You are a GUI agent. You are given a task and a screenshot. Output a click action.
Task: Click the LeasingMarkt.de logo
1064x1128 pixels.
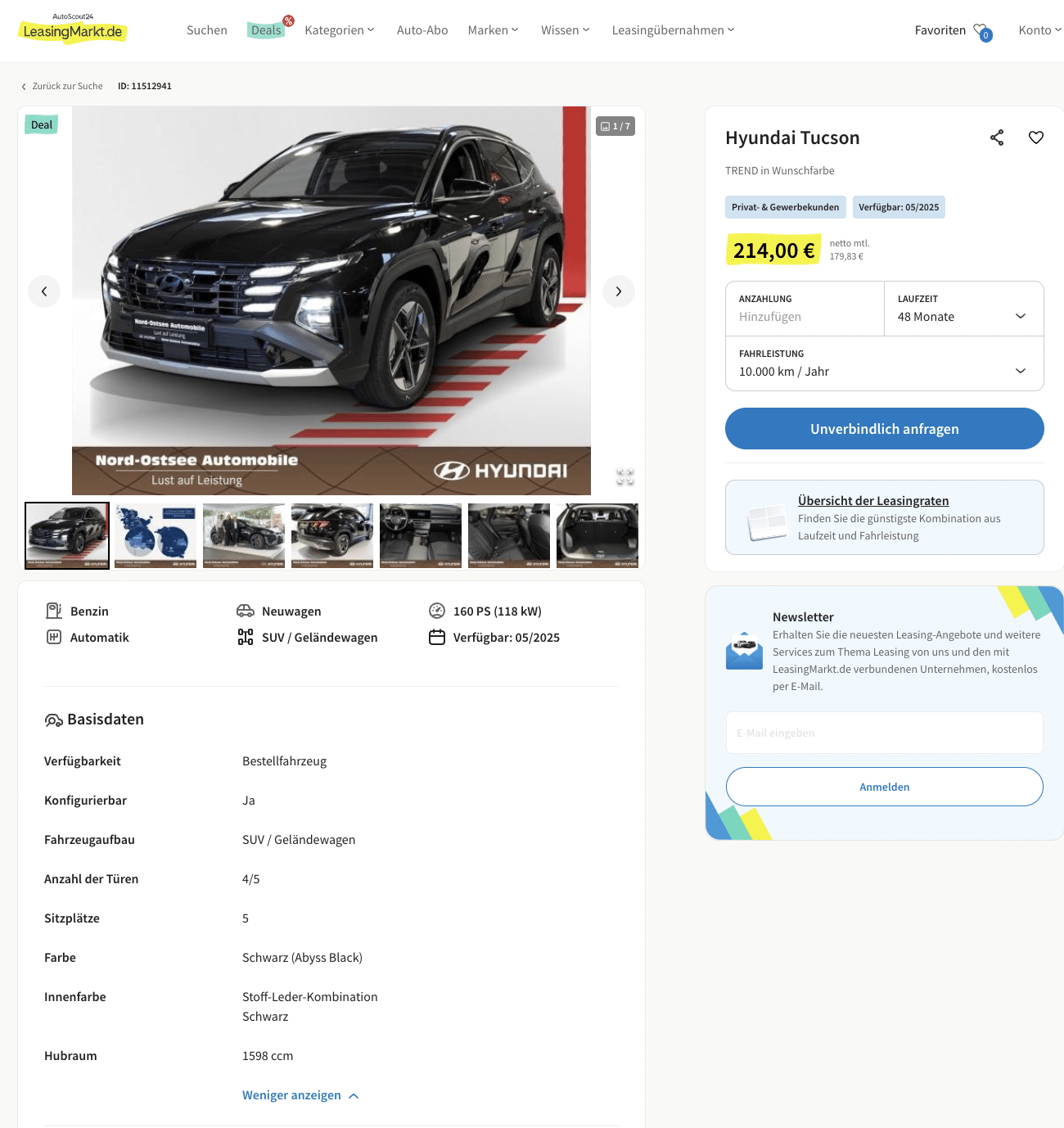pos(73,29)
